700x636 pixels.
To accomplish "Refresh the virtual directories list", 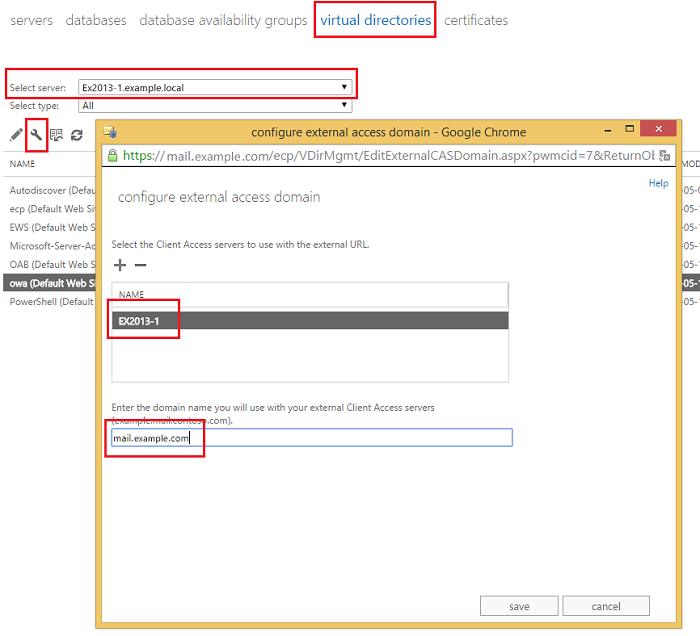I will (x=77, y=135).
